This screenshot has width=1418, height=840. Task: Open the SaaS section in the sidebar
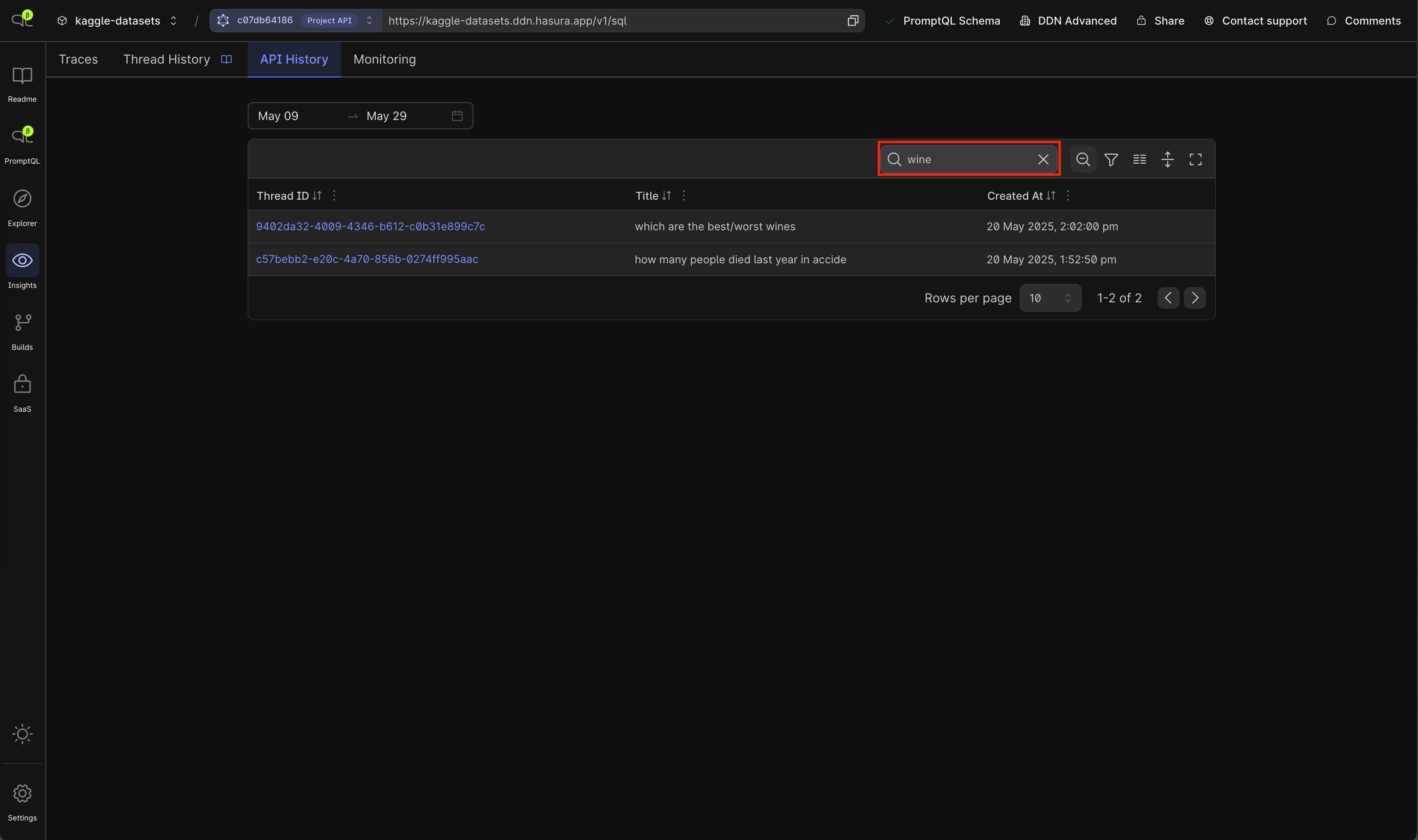(x=22, y=391)
